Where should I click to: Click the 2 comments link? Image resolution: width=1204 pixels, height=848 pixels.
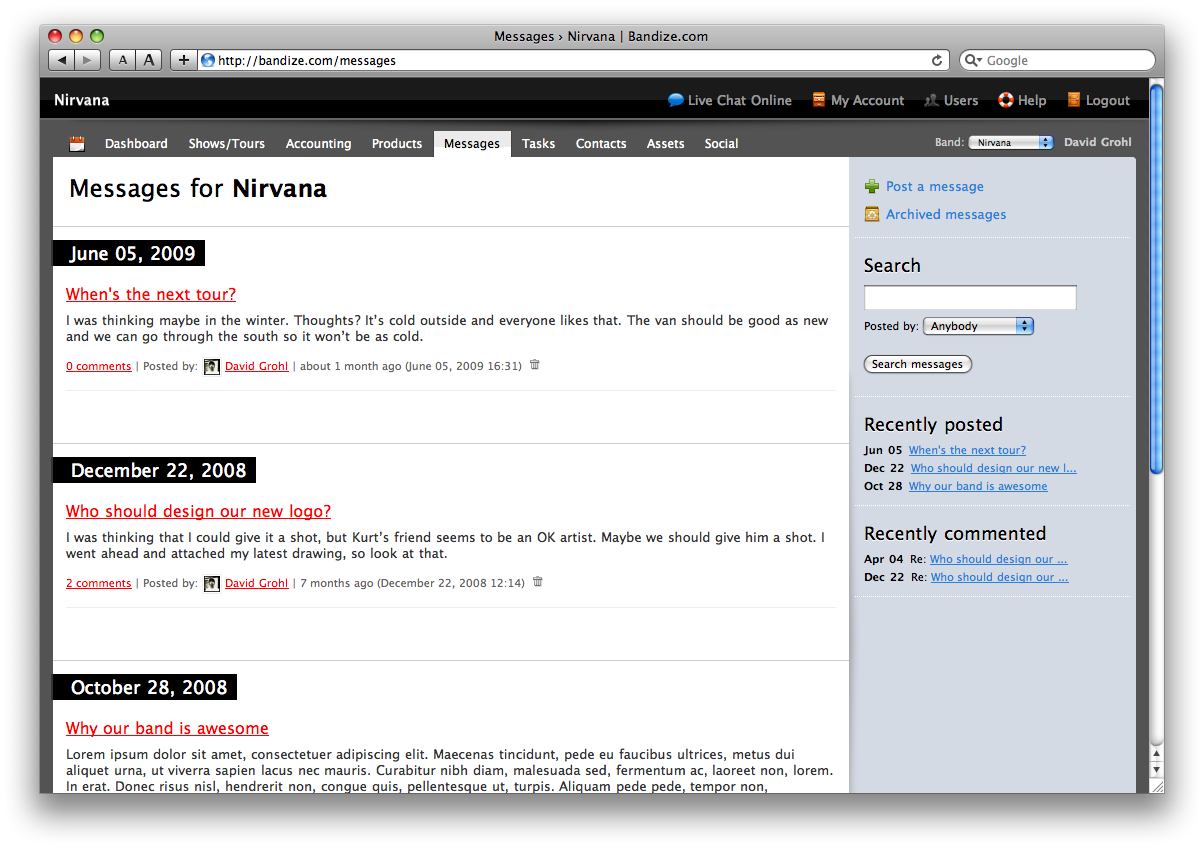[x=99, y=583]
